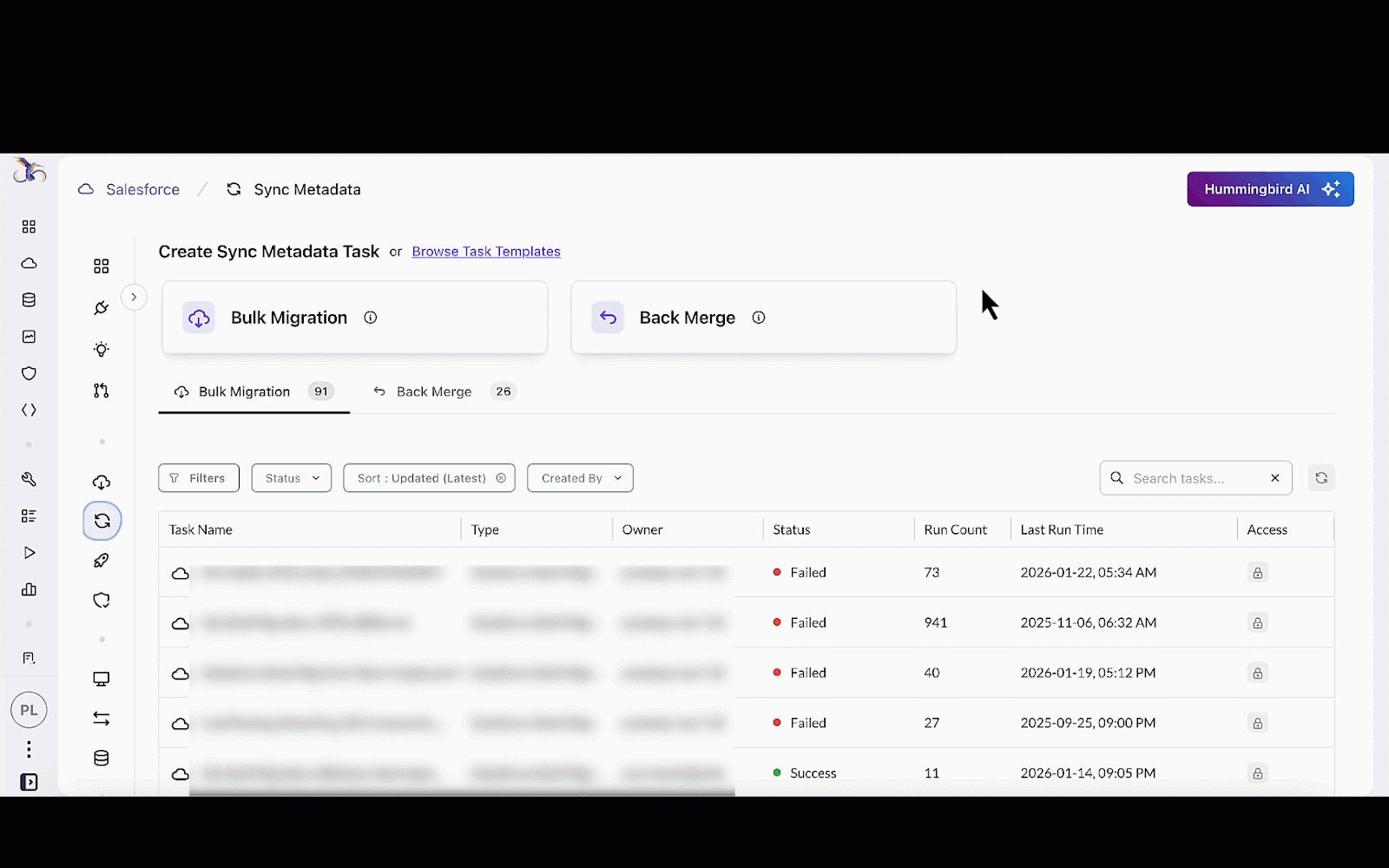Toggle sidebar panel icon at bottom left
1389x868 pixels.
point(29,782)
